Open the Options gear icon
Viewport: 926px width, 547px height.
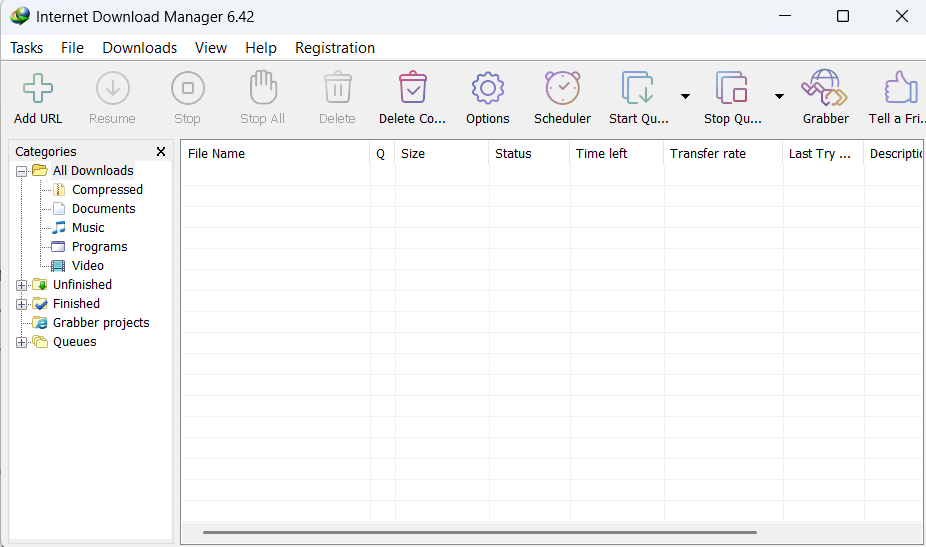pos(487,90)
